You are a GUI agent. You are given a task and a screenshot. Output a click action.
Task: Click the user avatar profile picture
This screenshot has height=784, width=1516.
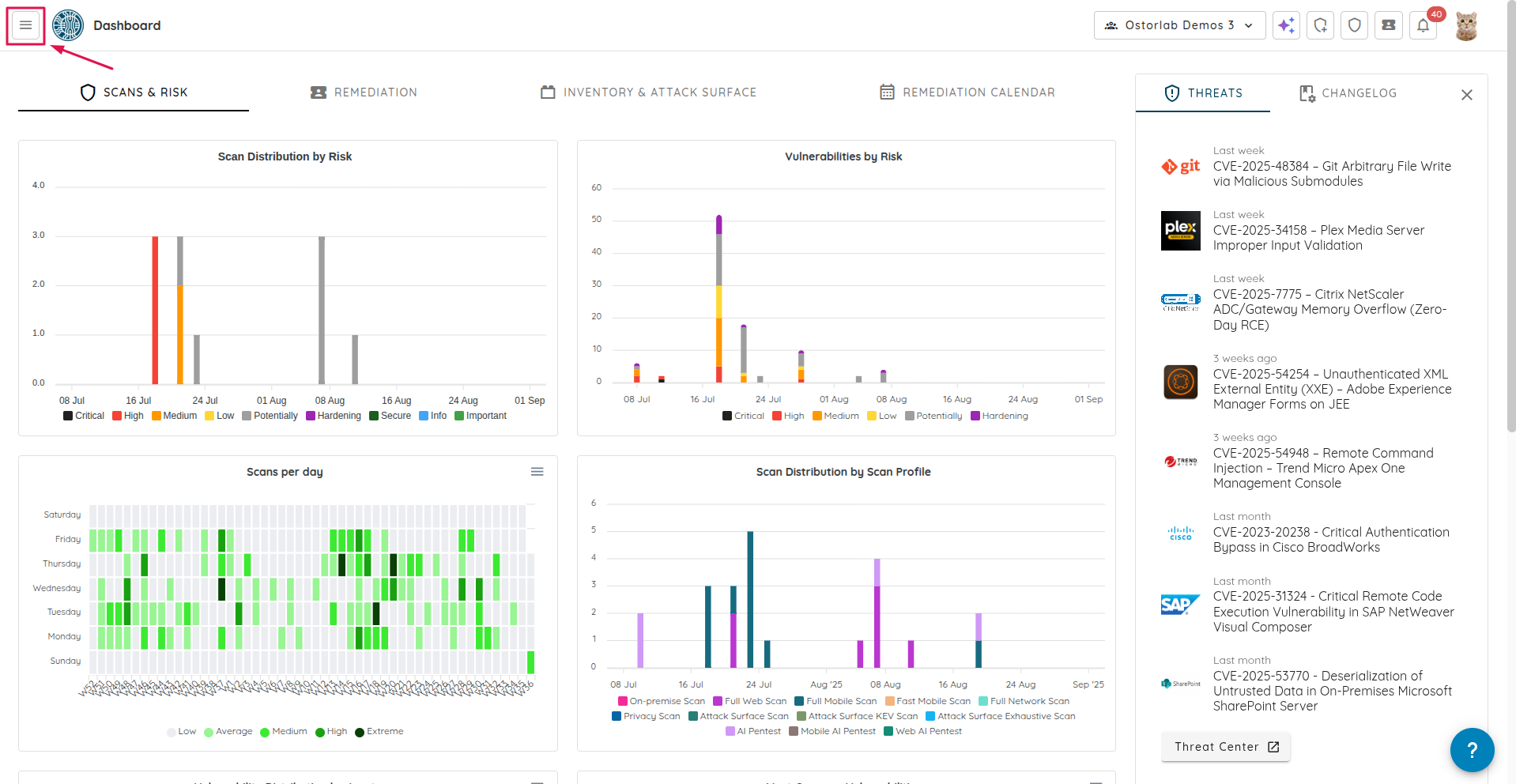tap(1466, 25)
